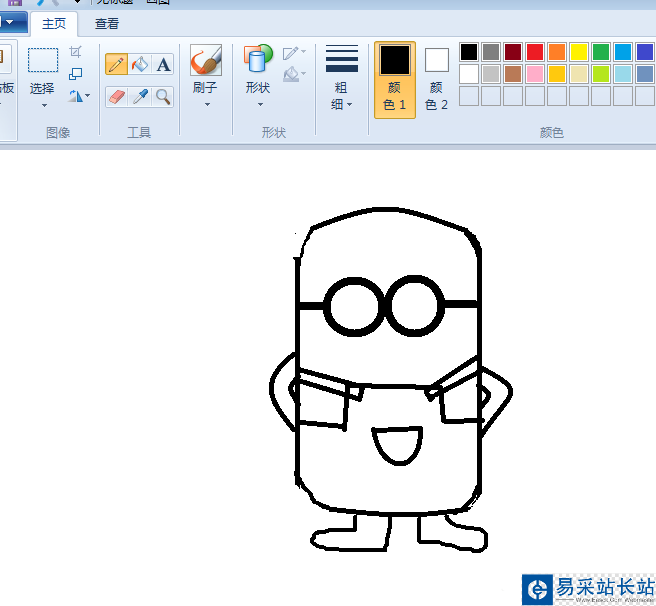Open the Rotate or flip dropdown

pyautogui.click(x=79, y=96)
